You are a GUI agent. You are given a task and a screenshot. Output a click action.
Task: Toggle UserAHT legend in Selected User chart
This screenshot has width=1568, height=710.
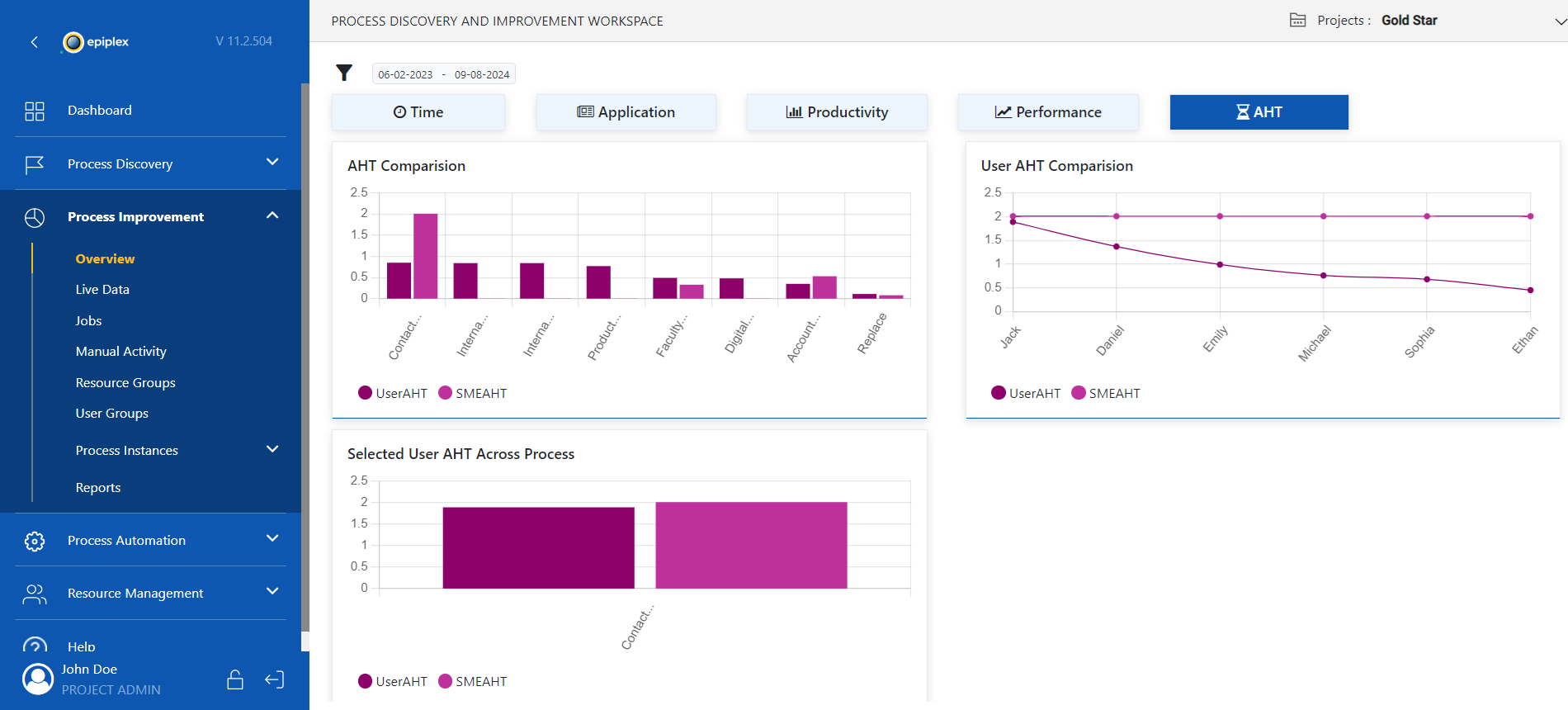[x=393, y=681]
